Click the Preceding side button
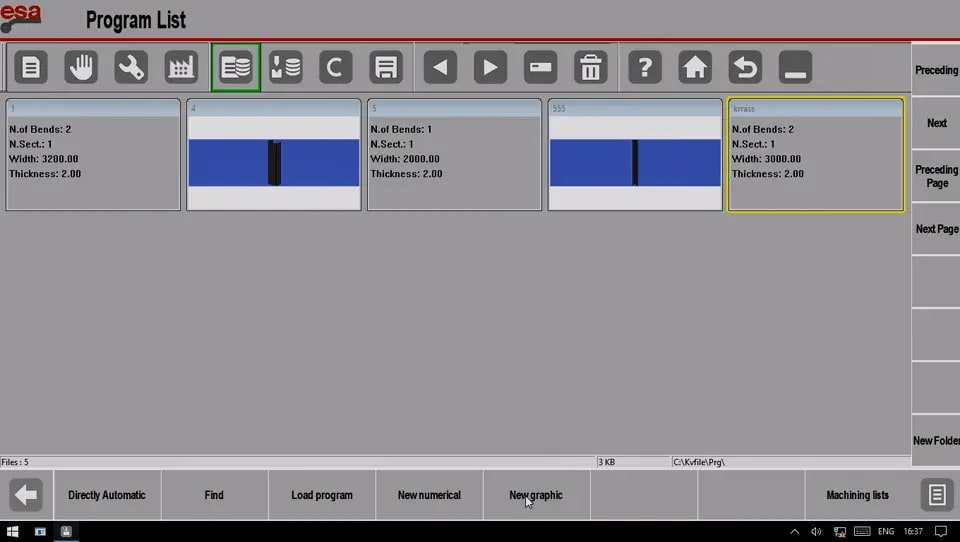 pyautogui.click(x=936, y=70)
